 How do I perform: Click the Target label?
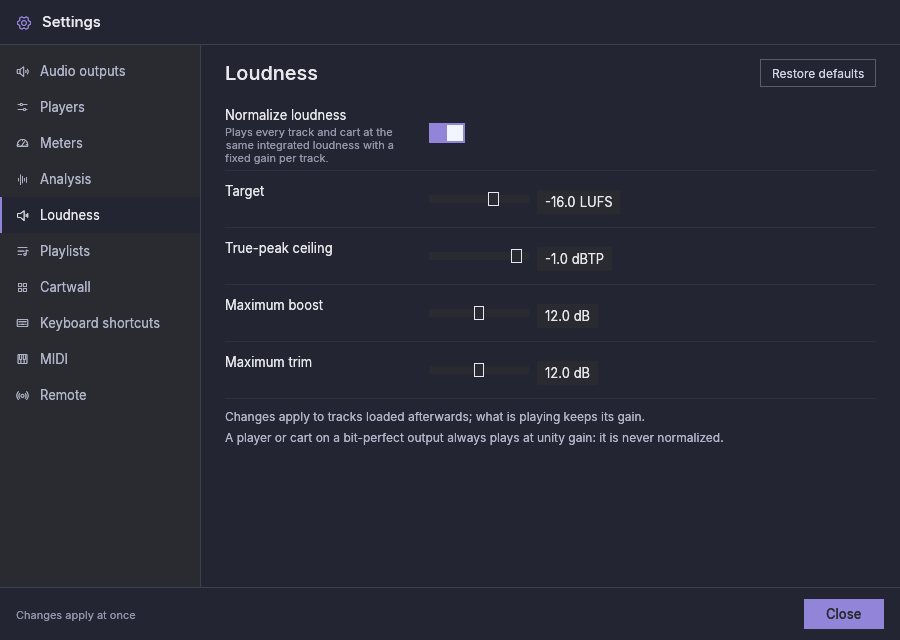point(245,191)
